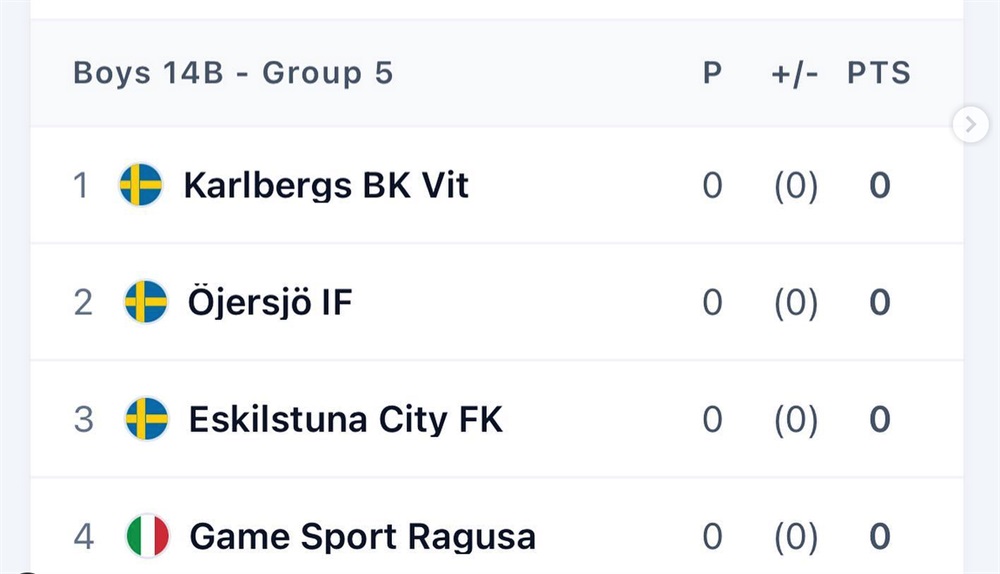Click the points value for Karlbergs BK Vit

[879, 186]
